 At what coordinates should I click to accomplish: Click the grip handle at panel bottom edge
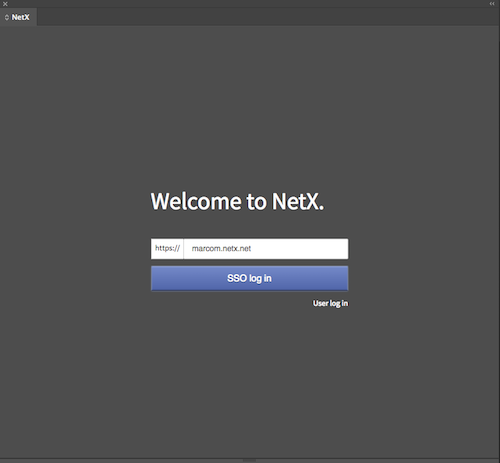pos(249,460)
